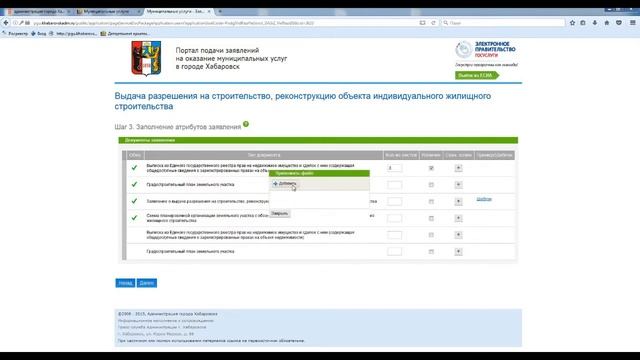This screenshot has width=640, height=360.
Task: Click the Далее button
Action: pyautogui.click(x=147, y=283)
